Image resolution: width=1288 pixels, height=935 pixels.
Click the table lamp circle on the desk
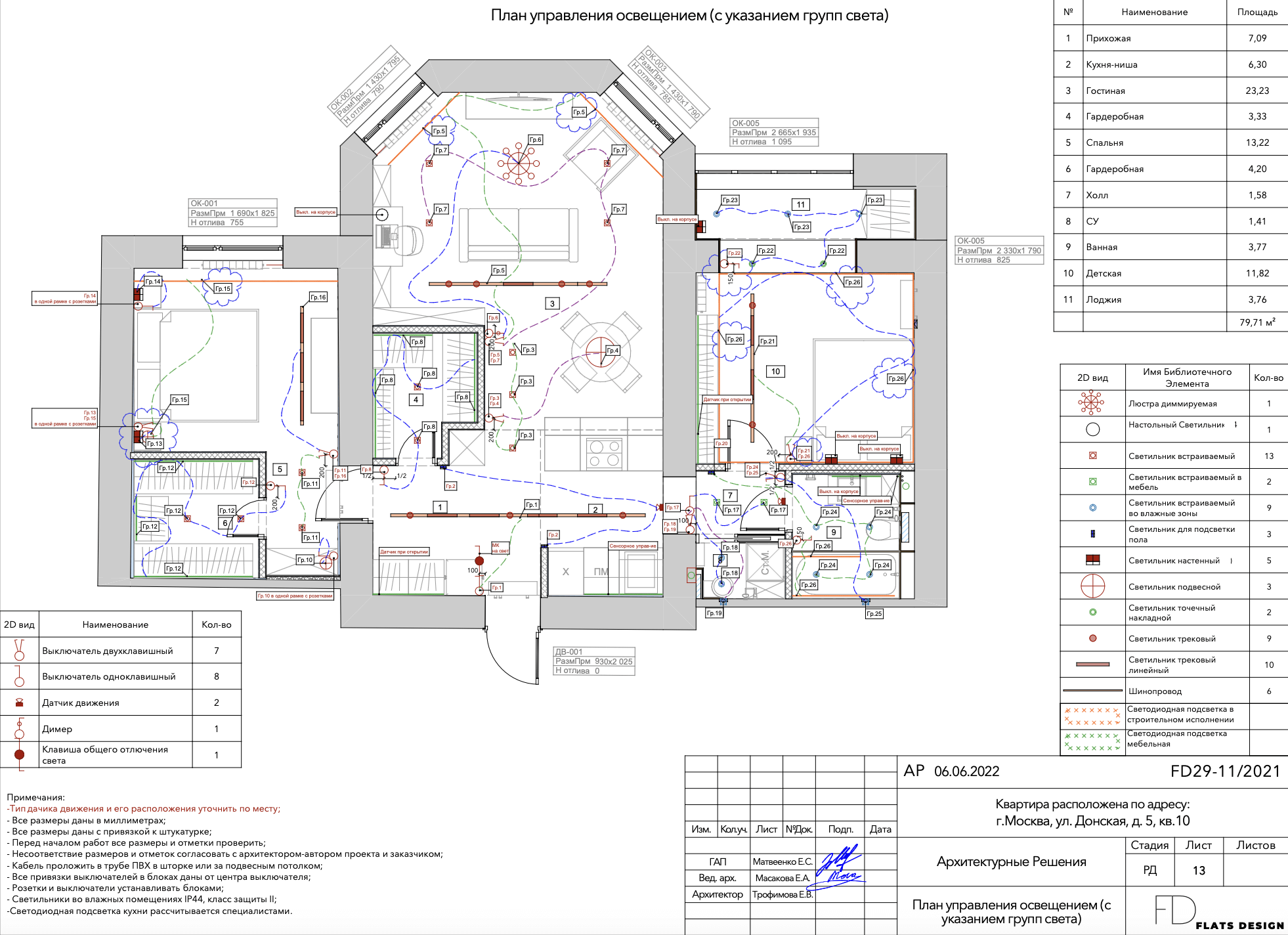382,214
